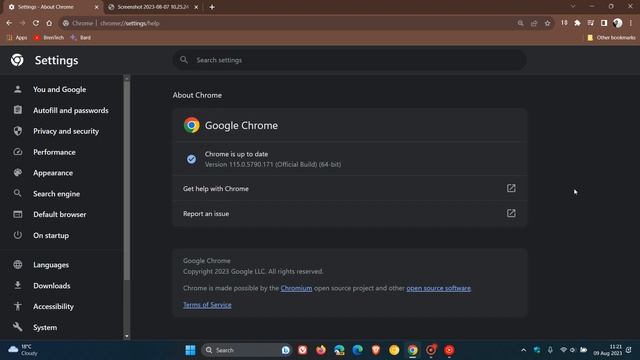Open Get help with Chrome
Image resolution: width=640 pixels, height=360 pixels.
[350, 189]
